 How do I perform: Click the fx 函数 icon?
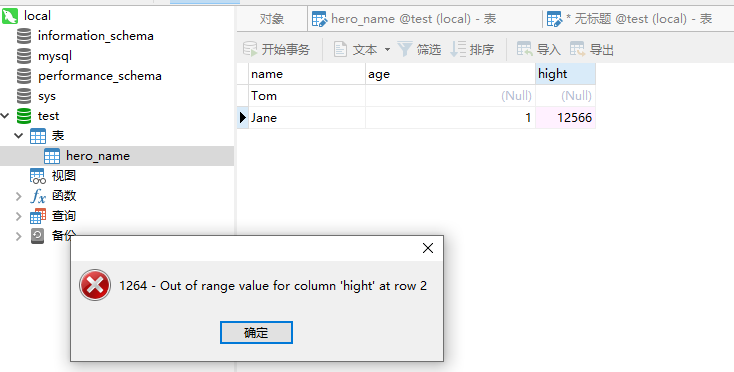pos(38,196)
